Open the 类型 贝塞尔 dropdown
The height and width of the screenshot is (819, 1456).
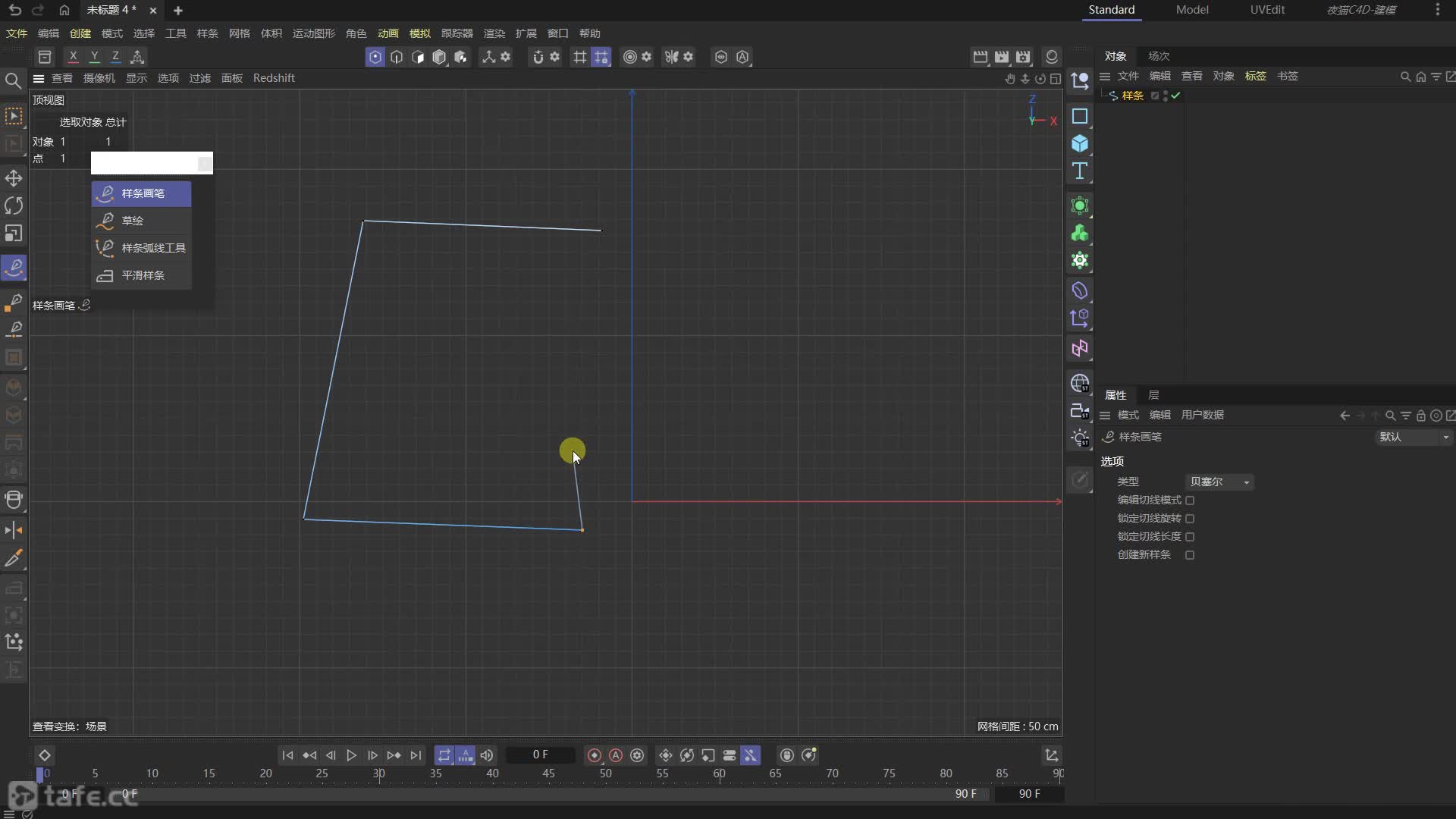click(x=1219, y=482)
